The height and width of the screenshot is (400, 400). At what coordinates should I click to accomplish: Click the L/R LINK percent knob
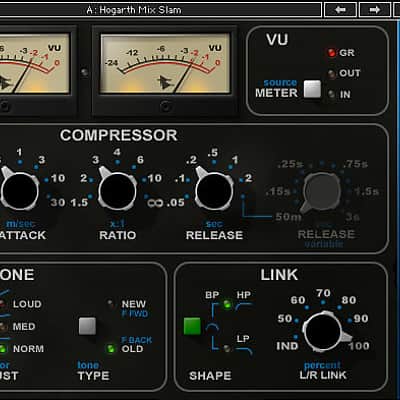pyautogui.click(x=323, y=332)
